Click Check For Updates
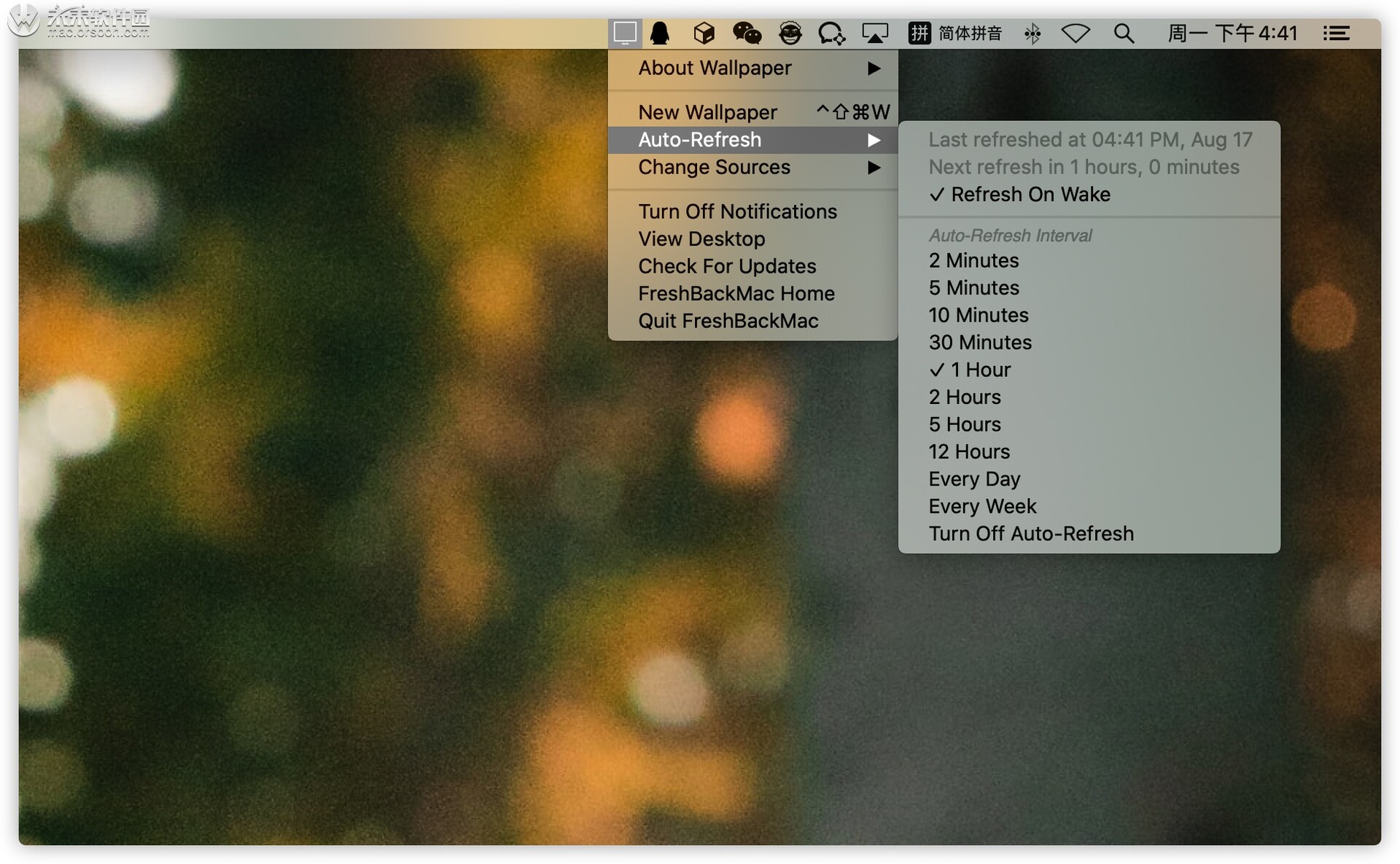The width and height of the screenshot is (1400, 864). 727,267
